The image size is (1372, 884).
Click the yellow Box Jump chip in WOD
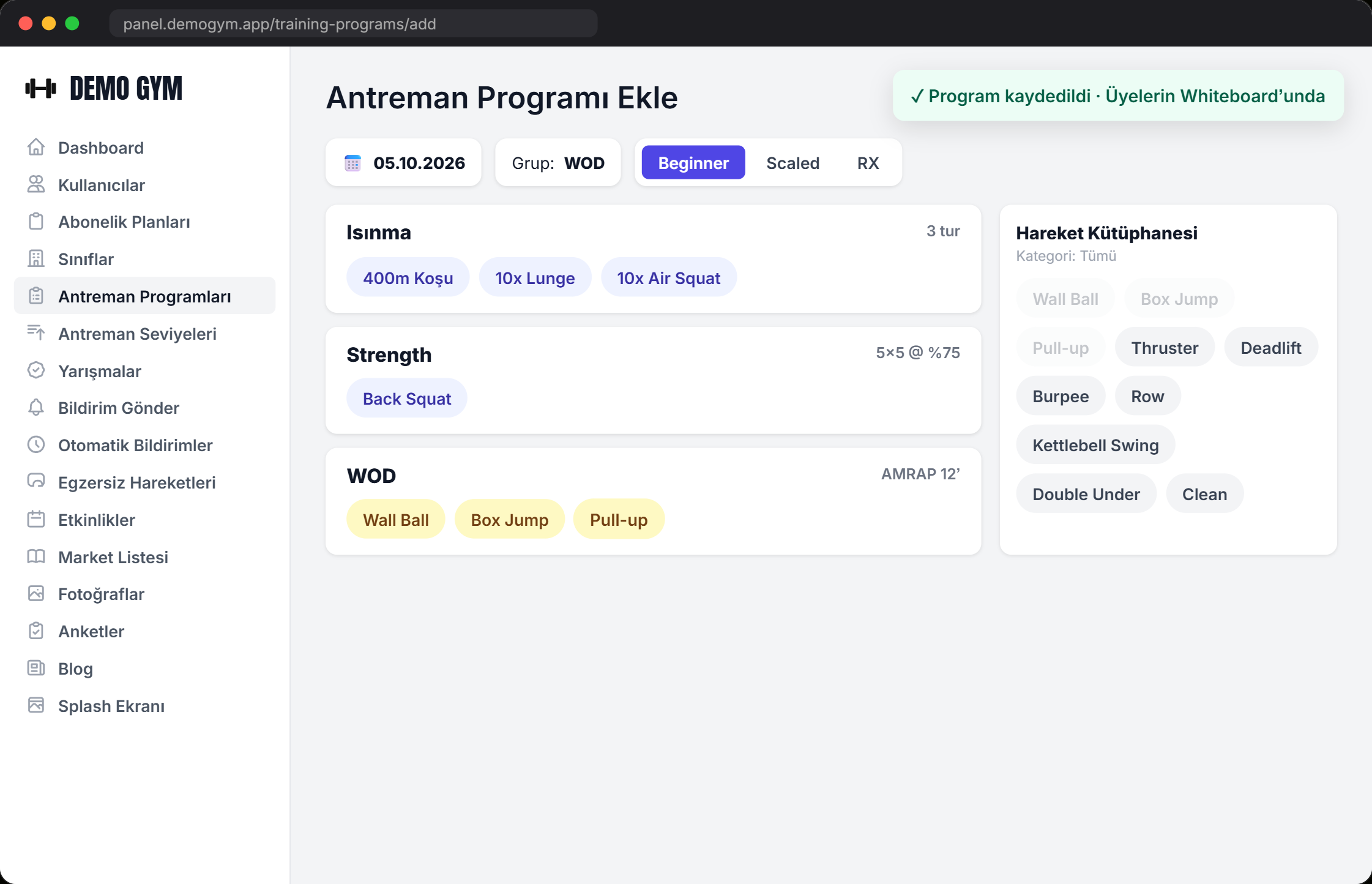click(510, 520)
